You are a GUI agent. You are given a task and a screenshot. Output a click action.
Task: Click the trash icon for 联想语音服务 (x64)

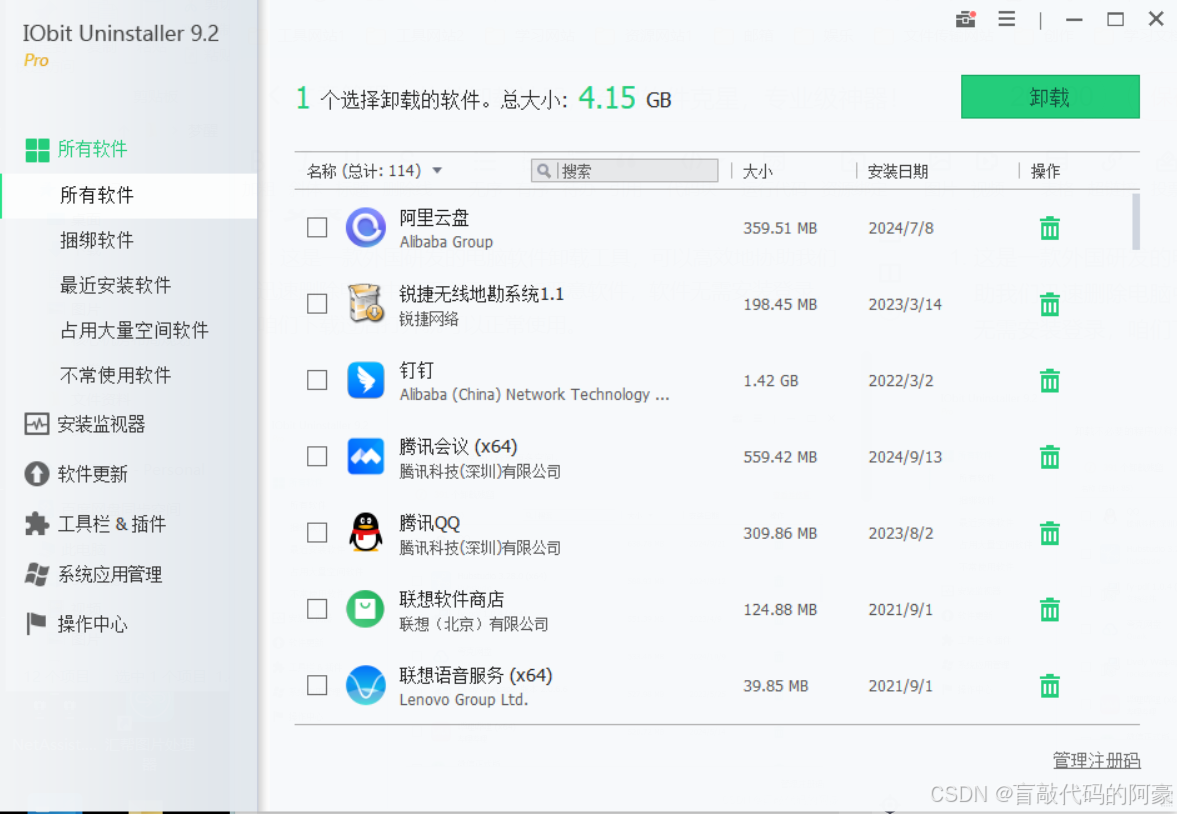1049,686
